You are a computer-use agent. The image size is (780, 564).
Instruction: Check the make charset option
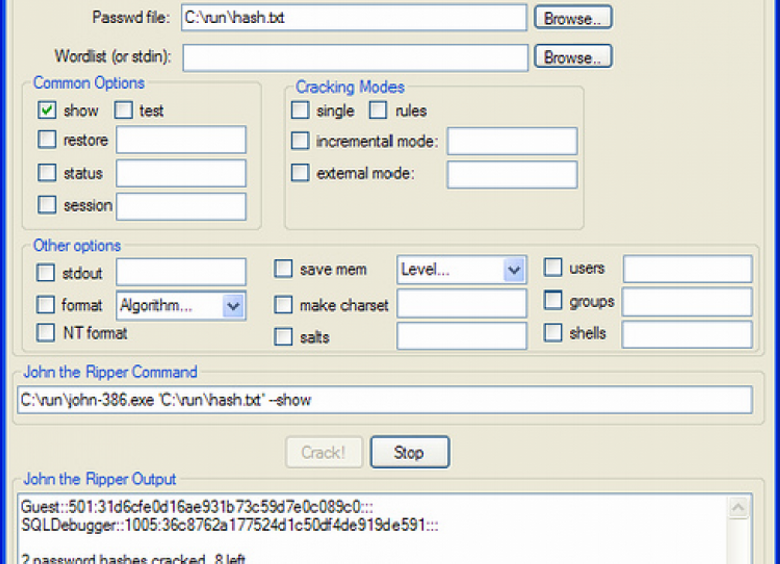(x=283, y=305)
